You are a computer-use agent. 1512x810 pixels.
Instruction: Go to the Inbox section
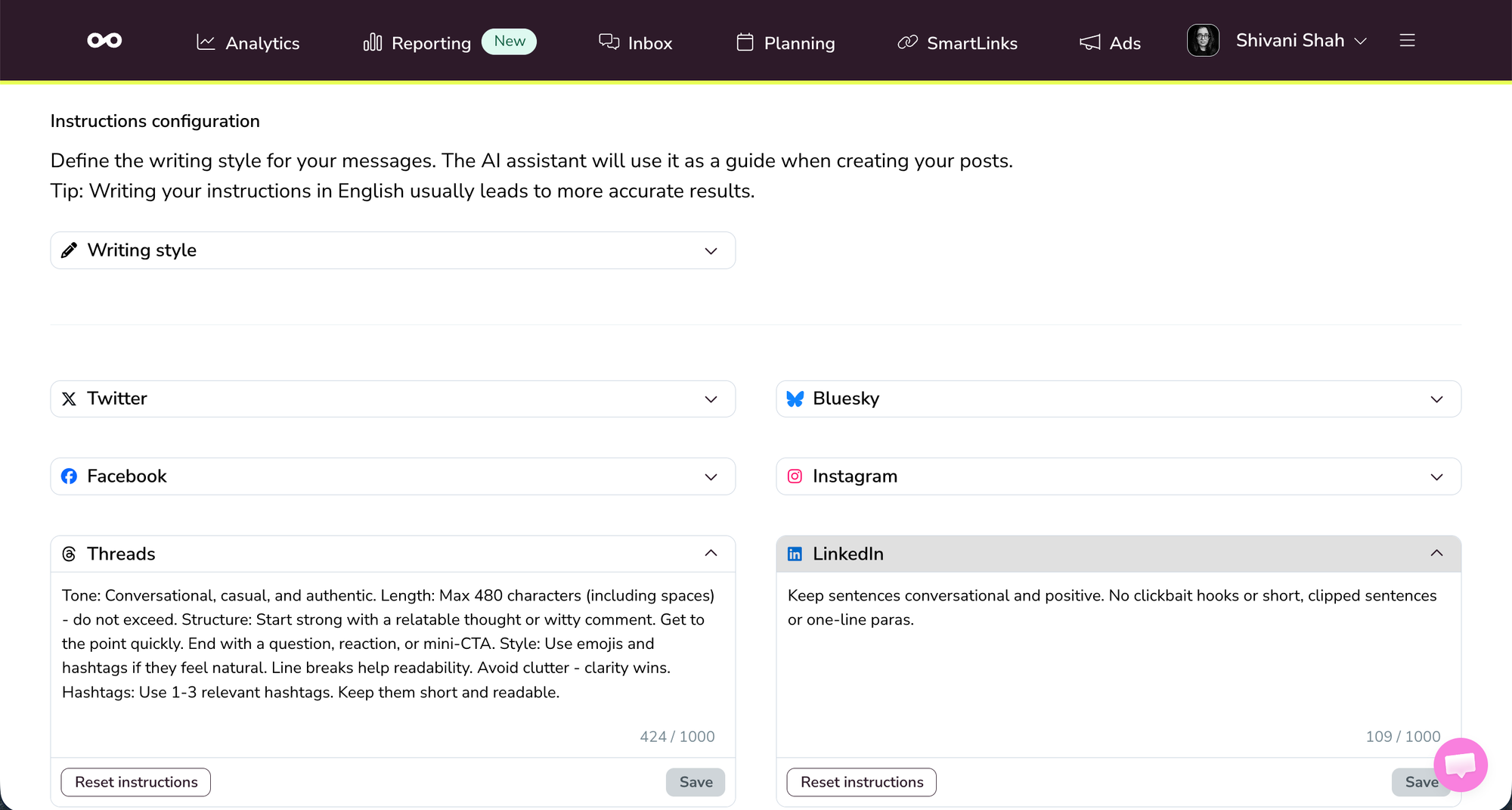636,42
